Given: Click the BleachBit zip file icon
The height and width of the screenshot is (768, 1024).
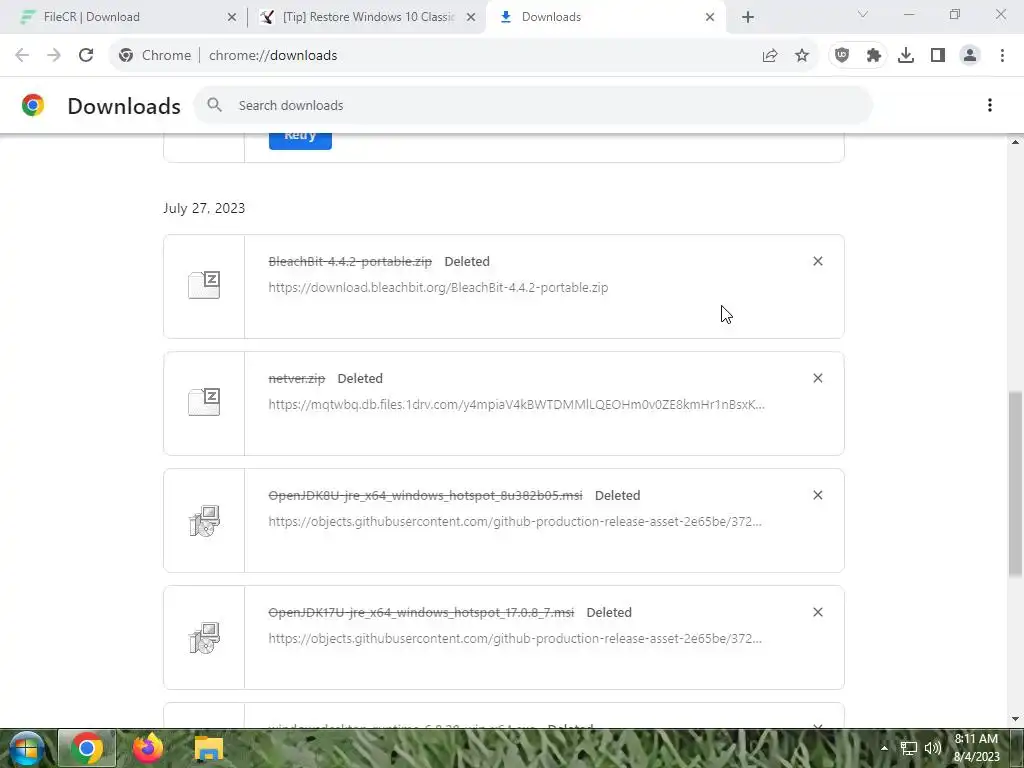Looking at the screenshot, I should coord(204,285).
